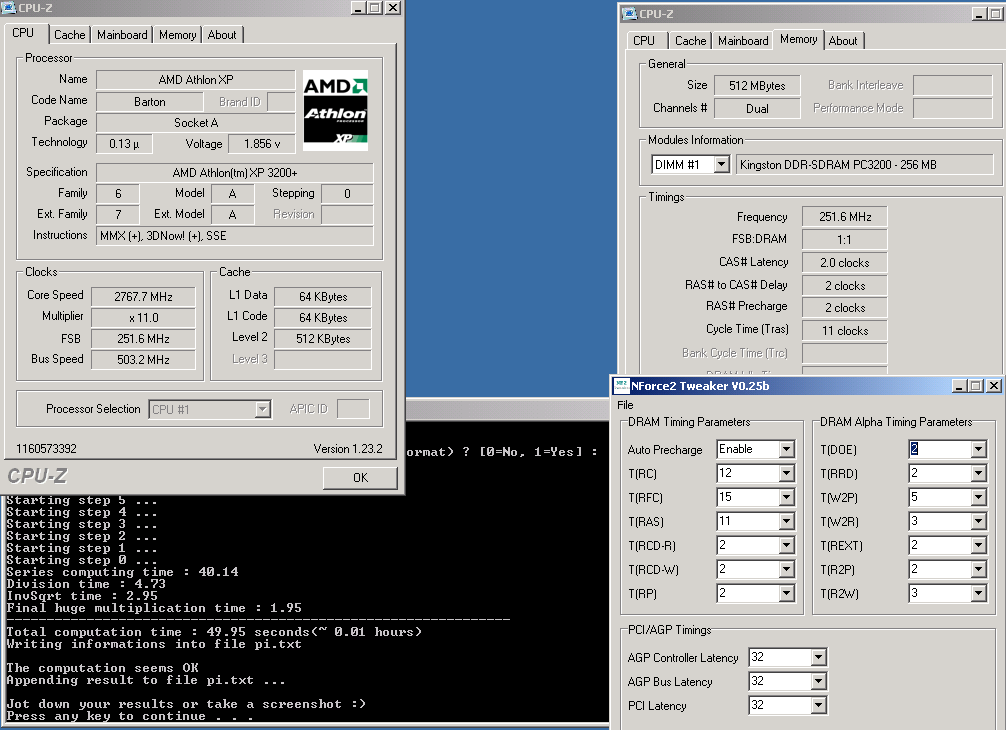Close the NForce2 Tweaker window
1006x730 pixels.
click(x=994, y=386)
